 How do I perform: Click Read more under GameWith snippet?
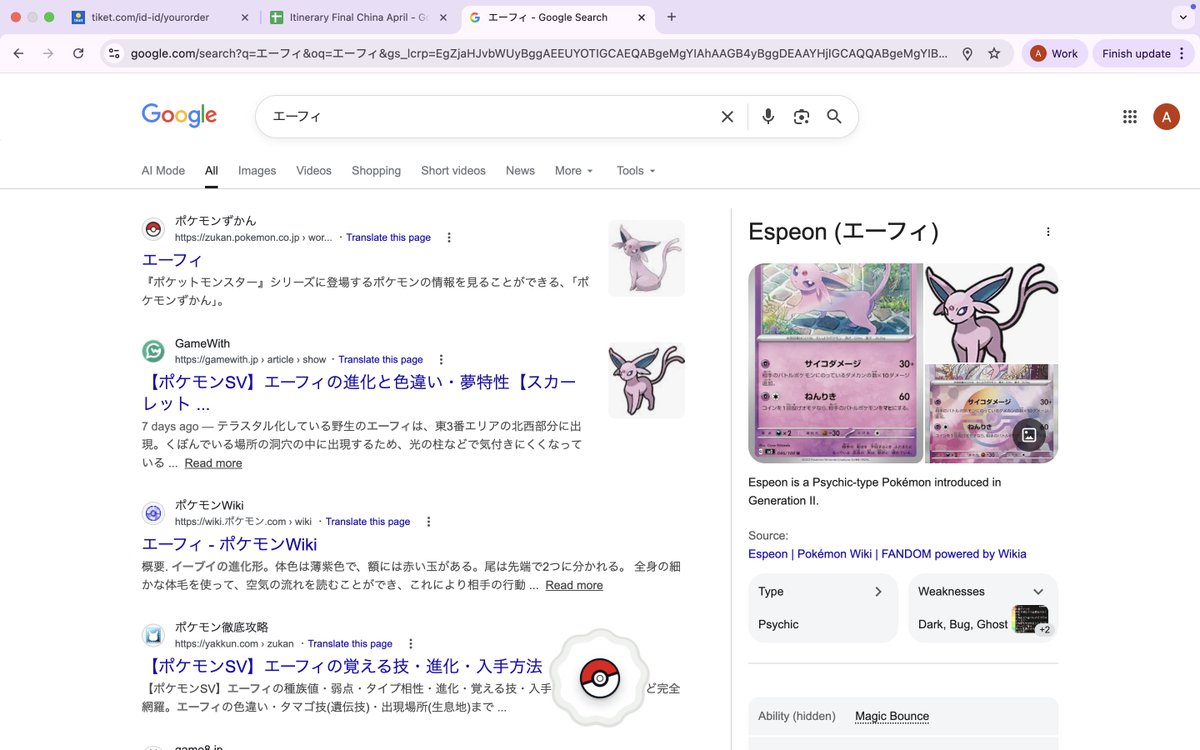(x=213, y=464)
